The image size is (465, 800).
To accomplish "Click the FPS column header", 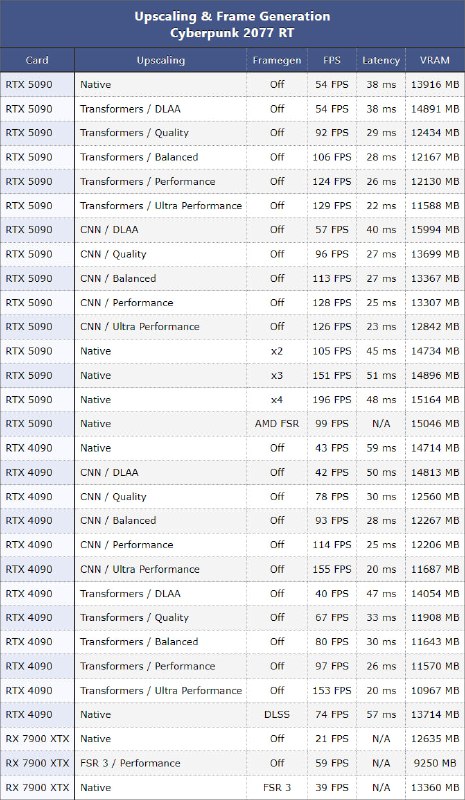I will (332, 60).
